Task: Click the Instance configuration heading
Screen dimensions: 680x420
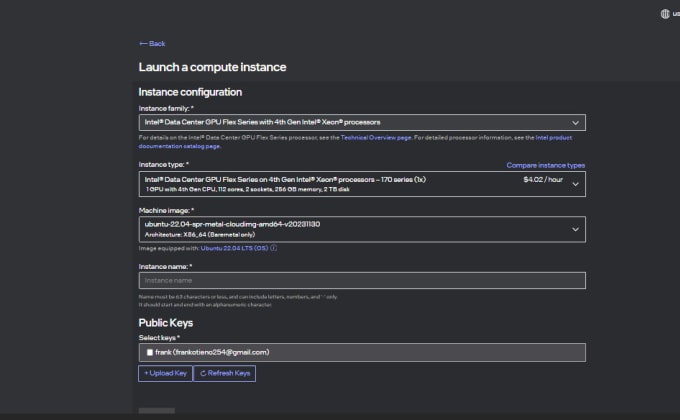Action: click(x=190, y=92)
